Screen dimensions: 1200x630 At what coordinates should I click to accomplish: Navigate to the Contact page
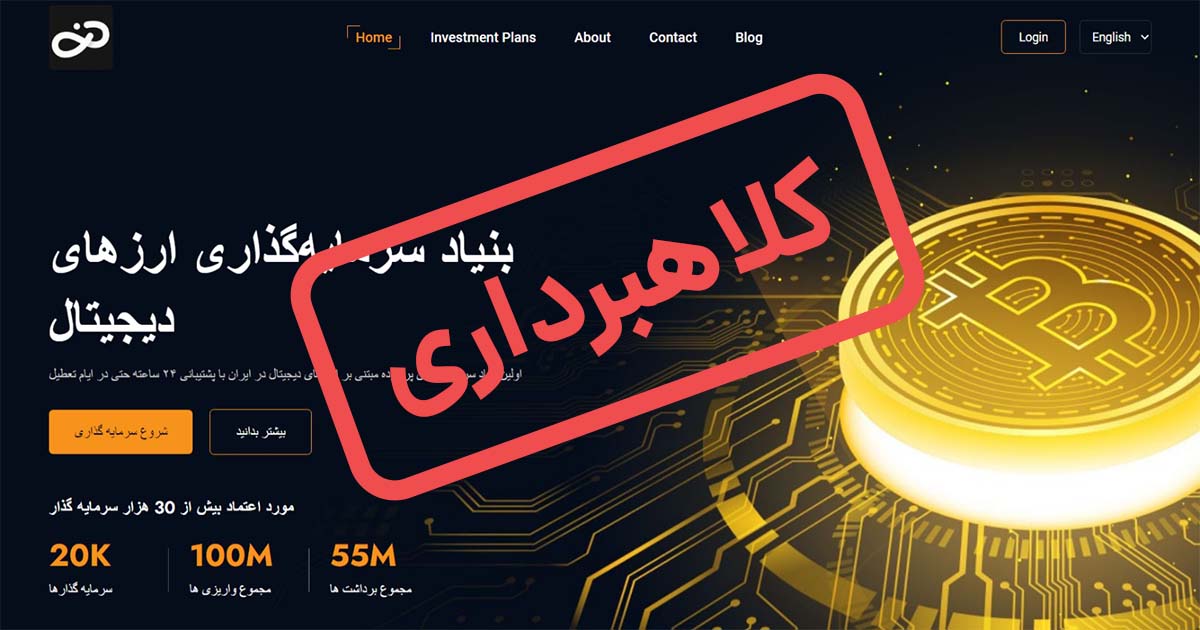point(673,37)
